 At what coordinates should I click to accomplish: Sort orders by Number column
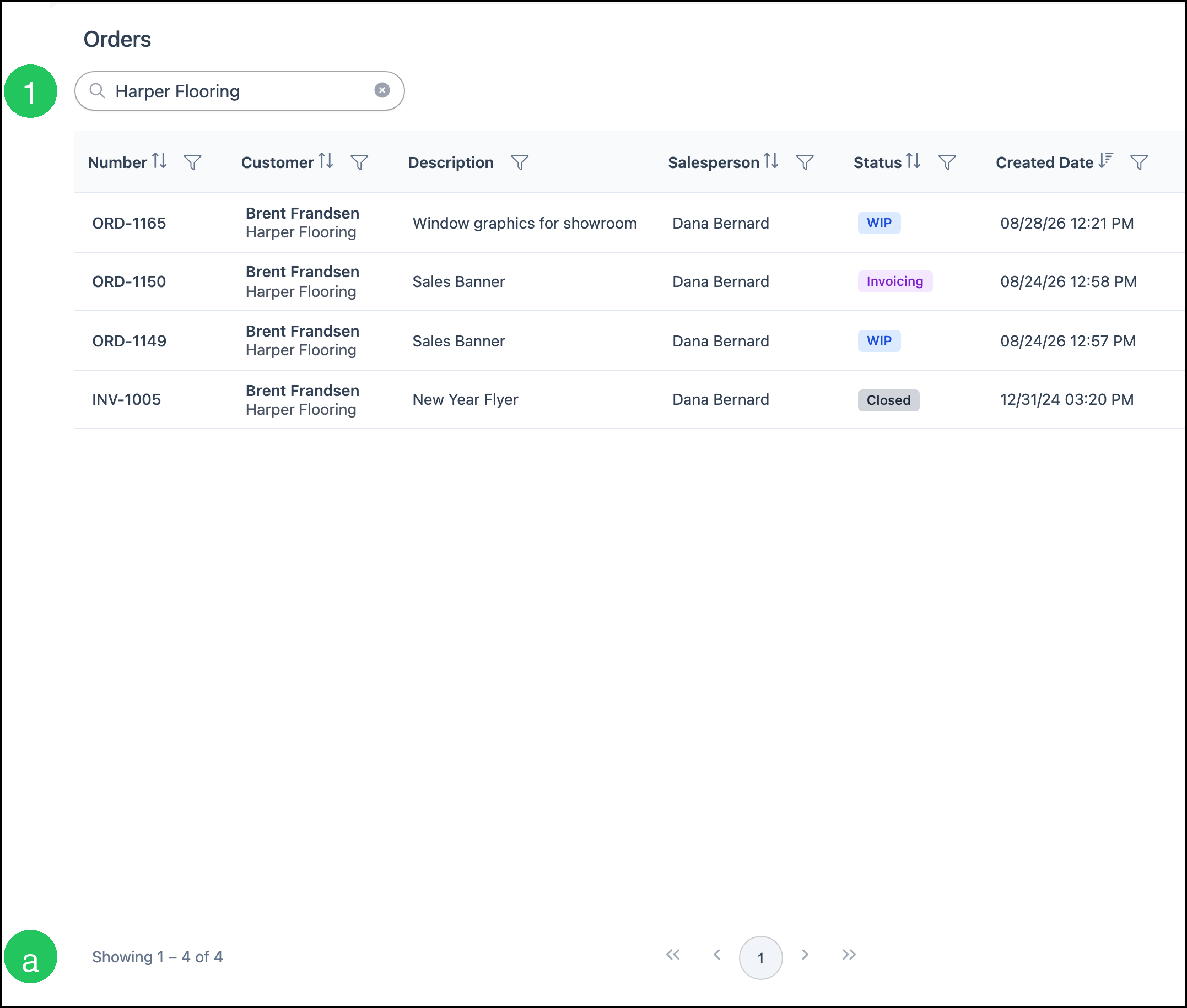click(x=159, y=161)
